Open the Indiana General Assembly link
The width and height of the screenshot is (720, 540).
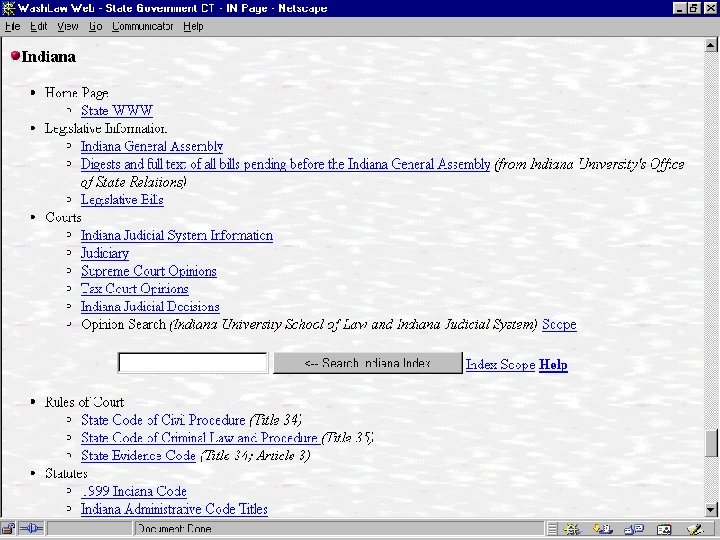pos(152,146)
